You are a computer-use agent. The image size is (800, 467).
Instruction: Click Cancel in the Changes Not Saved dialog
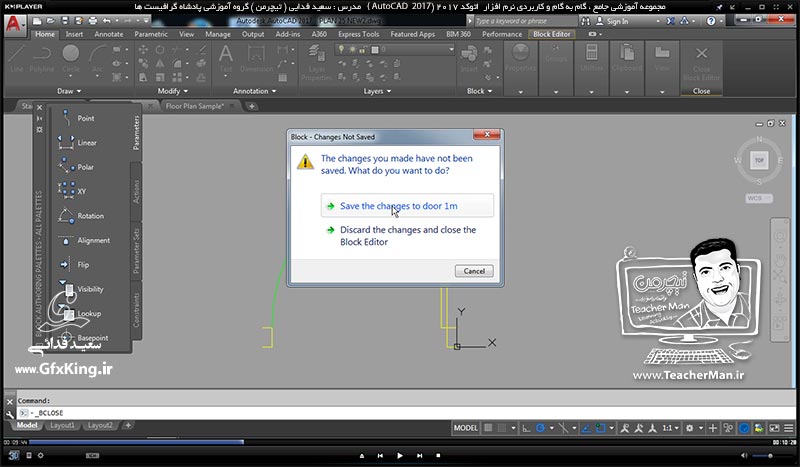[x=474, y=271]
